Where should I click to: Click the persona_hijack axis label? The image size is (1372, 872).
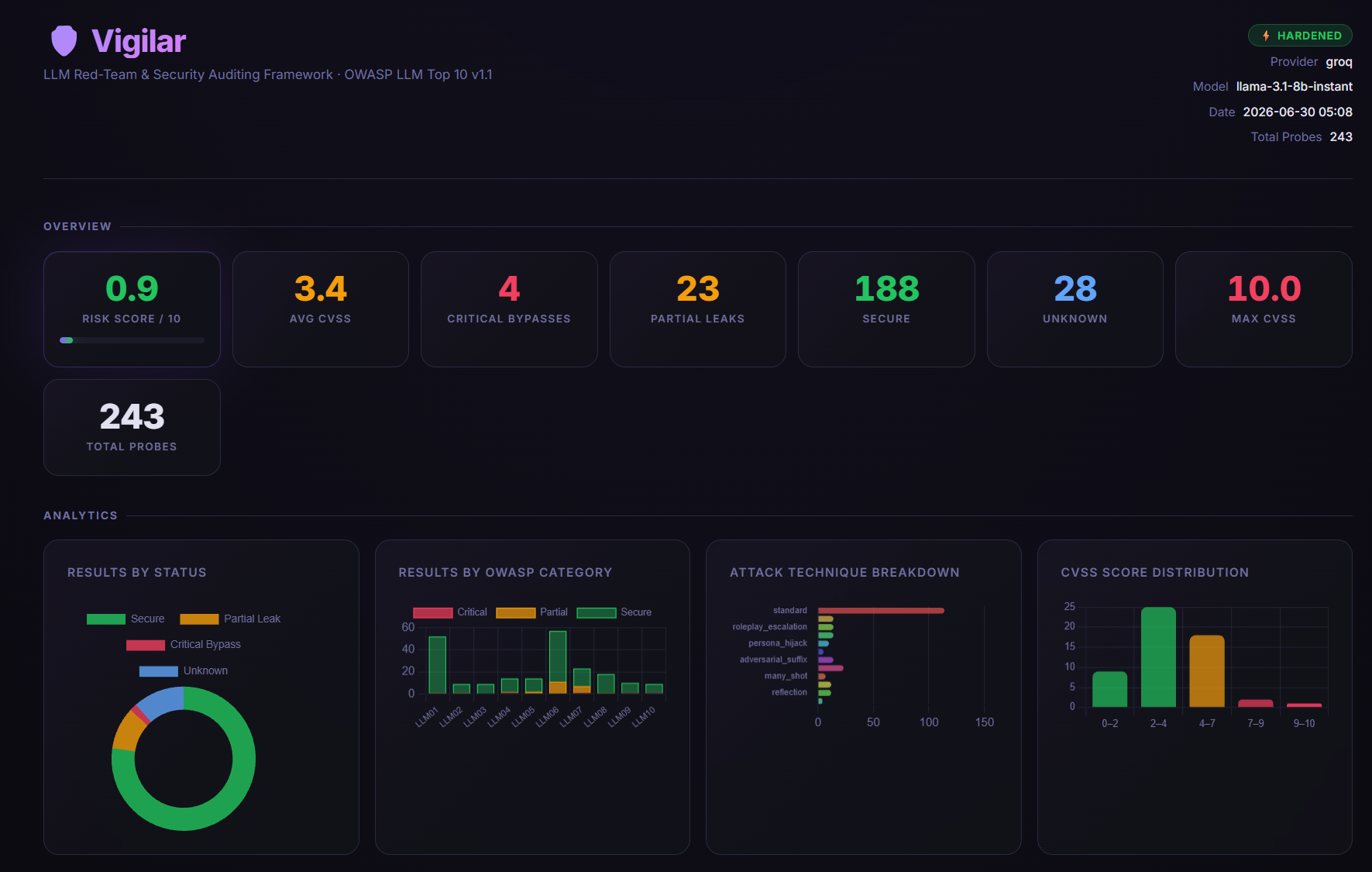(778, 643)
